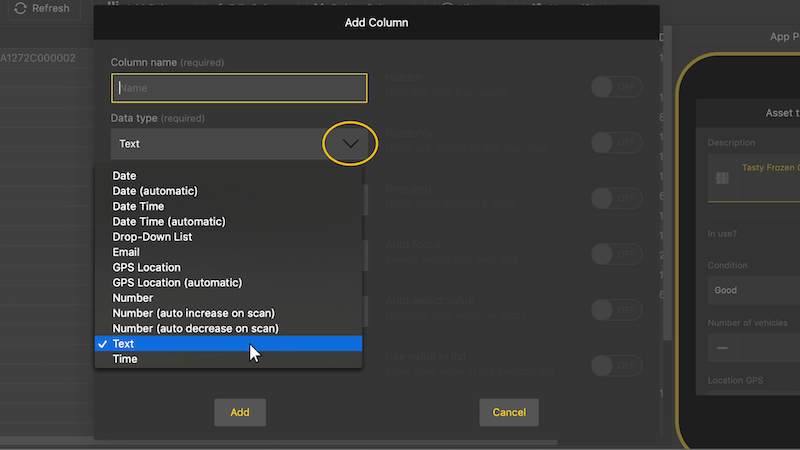Click the Add button in the dialog
The image size is (800, 450).
(x=240, y=412)
